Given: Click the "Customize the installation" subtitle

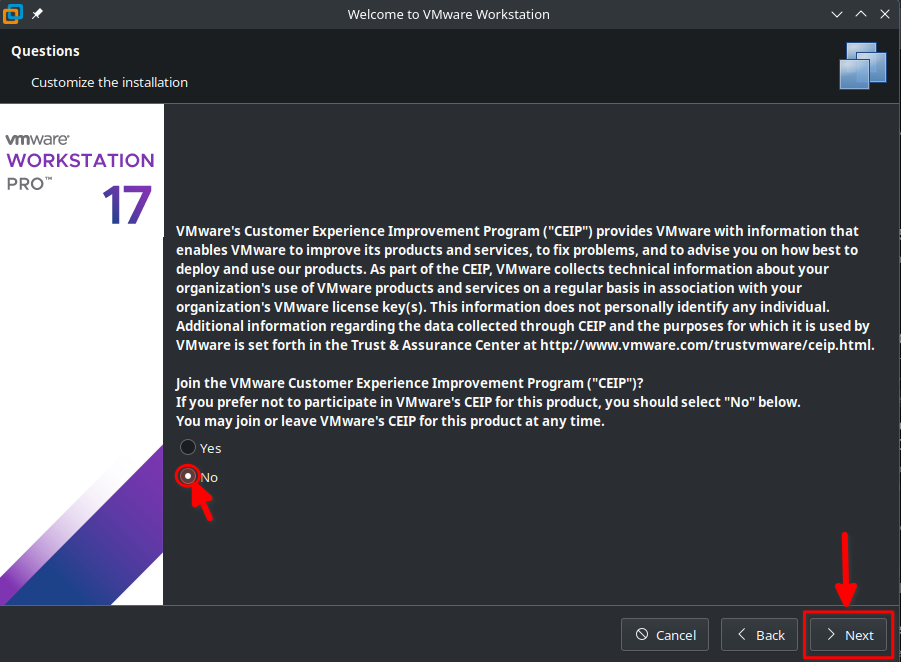Looking at the screenshot, I should click(109, 82).
